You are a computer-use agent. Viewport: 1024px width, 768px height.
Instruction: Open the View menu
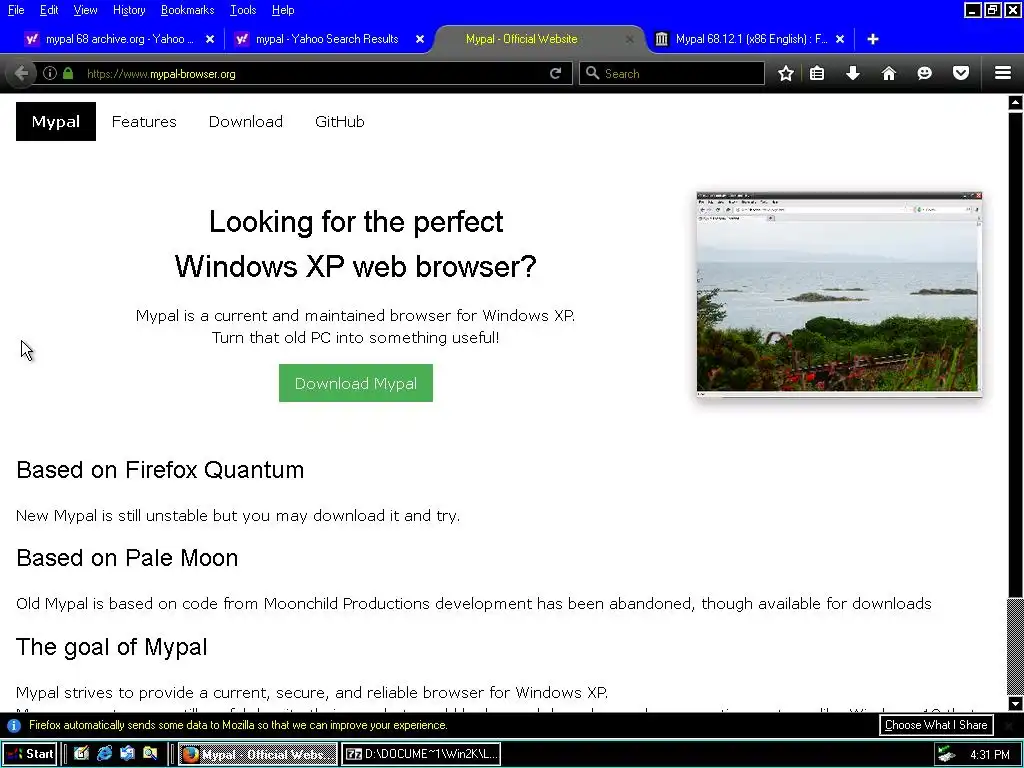(x=85, y=10)
